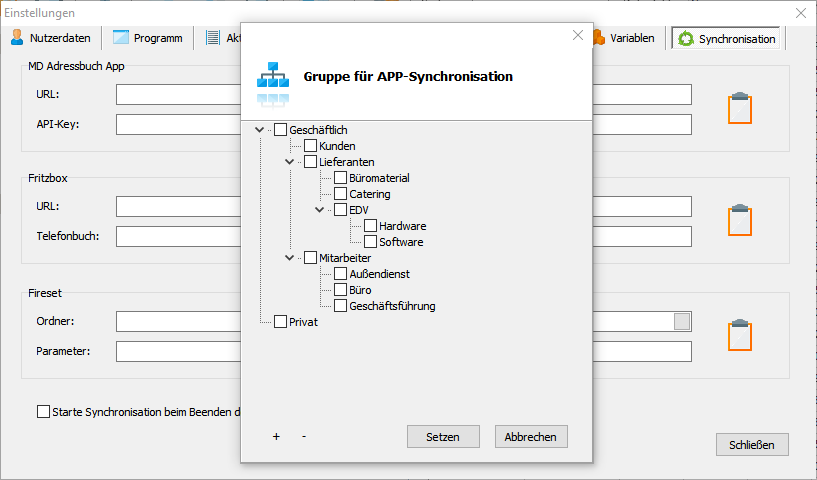Click the Fireset clipboard paste icon
The image size is (817, 480).
(739, 335)
